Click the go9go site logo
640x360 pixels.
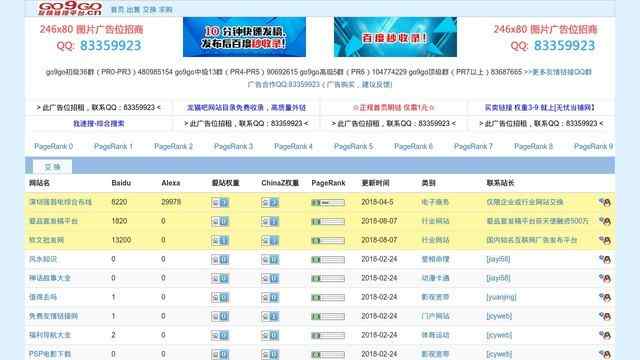(x=70, y=8)
